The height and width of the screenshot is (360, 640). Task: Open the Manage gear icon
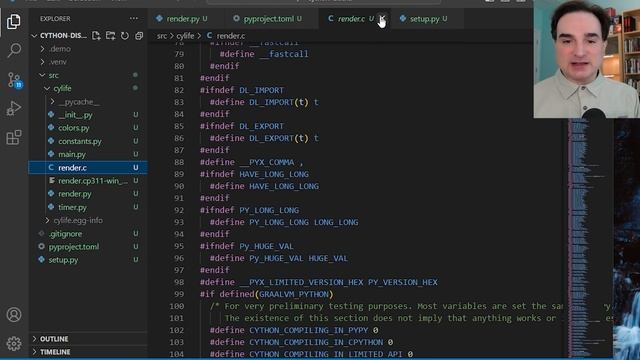(14, 344)
